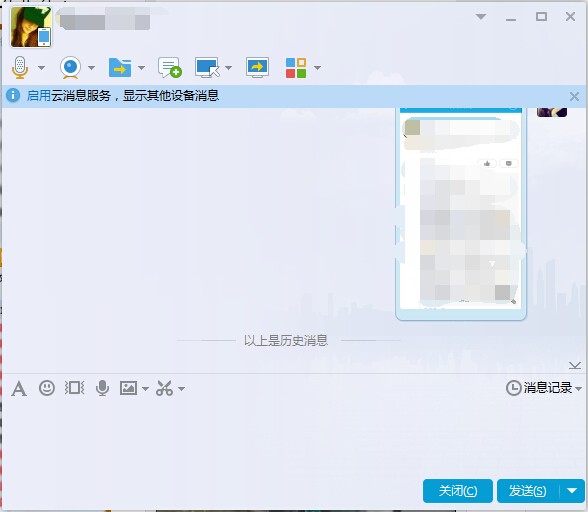Click the 启用 cloud message service link

pos(39,96)
